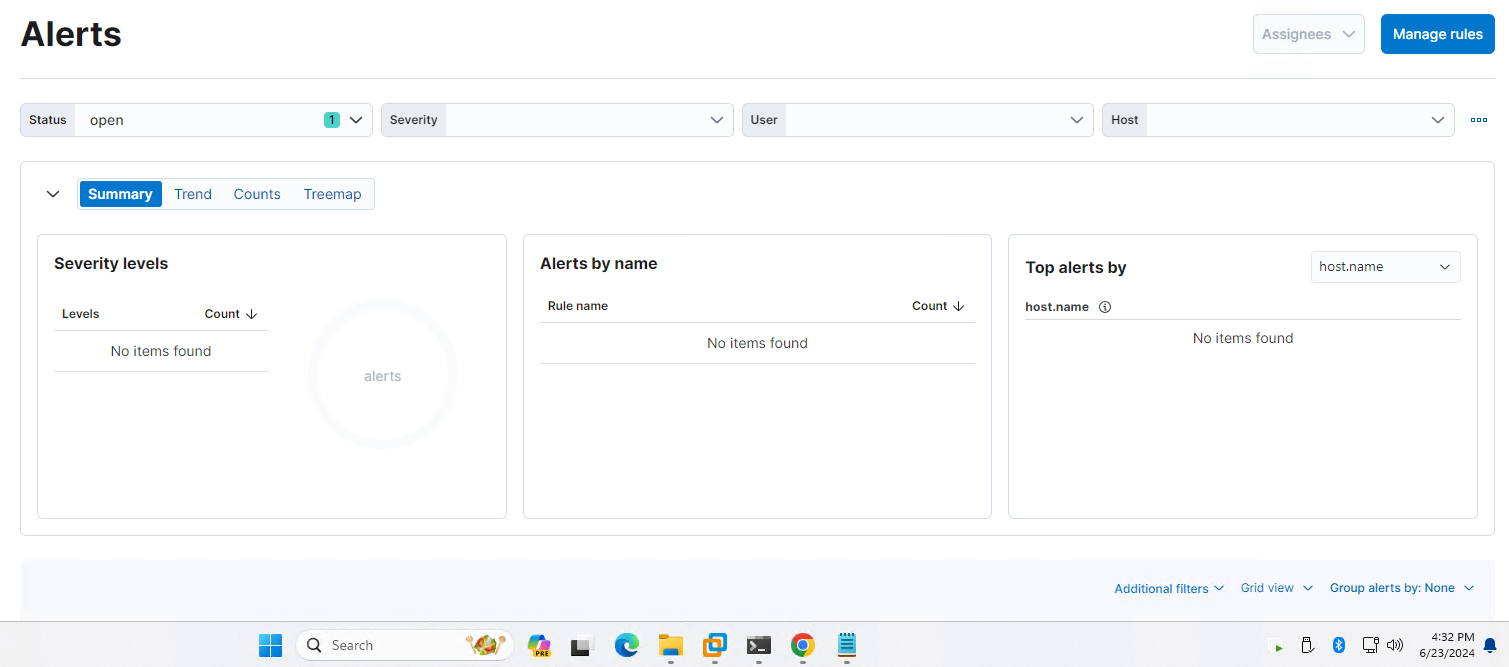The width and height of the screenshot is (1509, 667).
Task: Open the Terminal app on the taskbar
Action: pyautogui.click(x=759, y=645)
